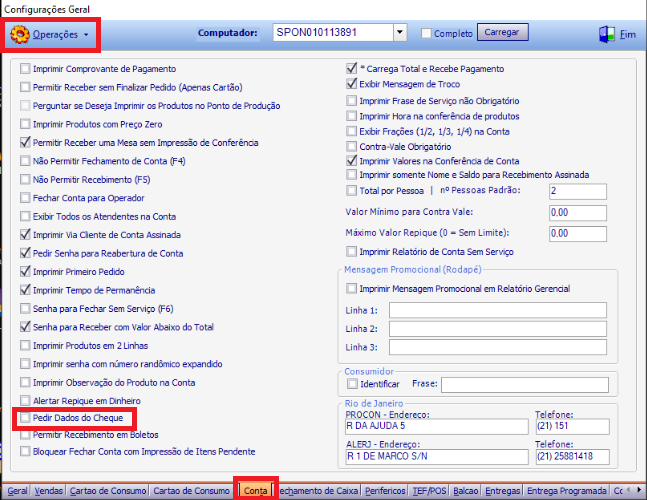The image size is (647, 500).
Task: Enable Imprimir Comprovante de Pagamento
Action: (25, 68)
